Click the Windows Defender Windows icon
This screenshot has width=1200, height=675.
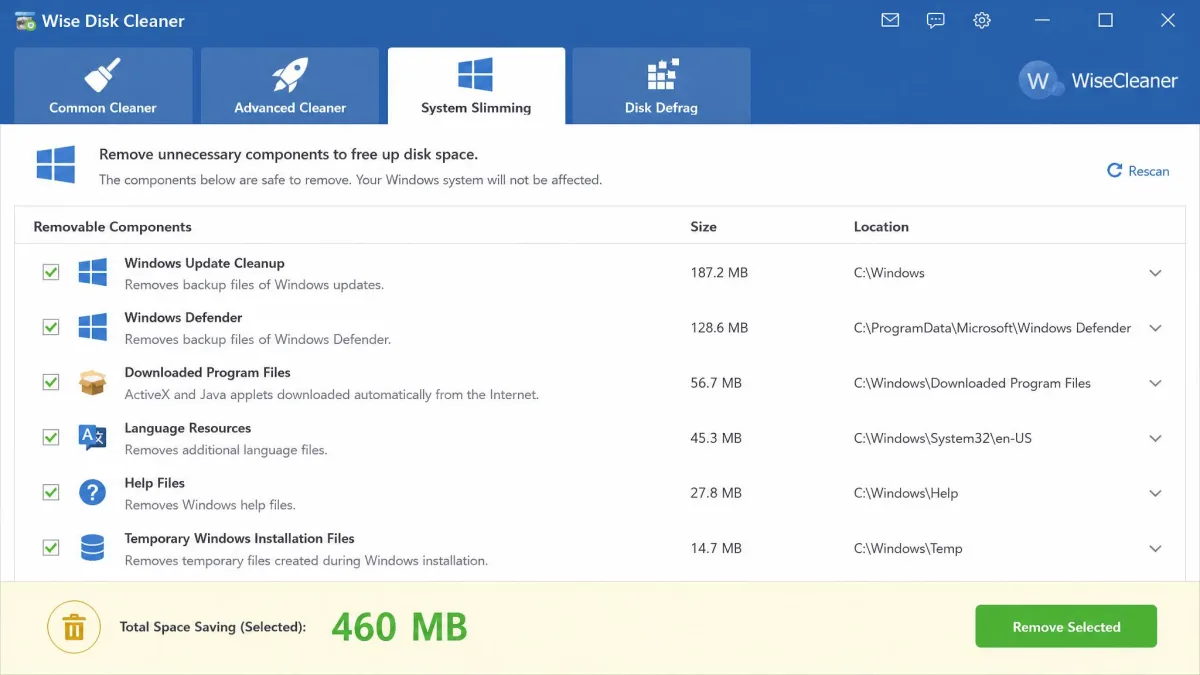[x=92, y=327]
